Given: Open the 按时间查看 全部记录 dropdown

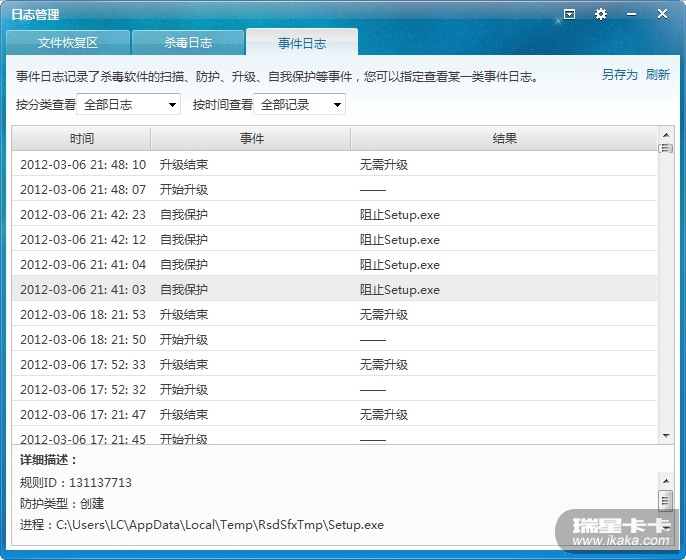Looking at the screenshot, I should 300,104.
